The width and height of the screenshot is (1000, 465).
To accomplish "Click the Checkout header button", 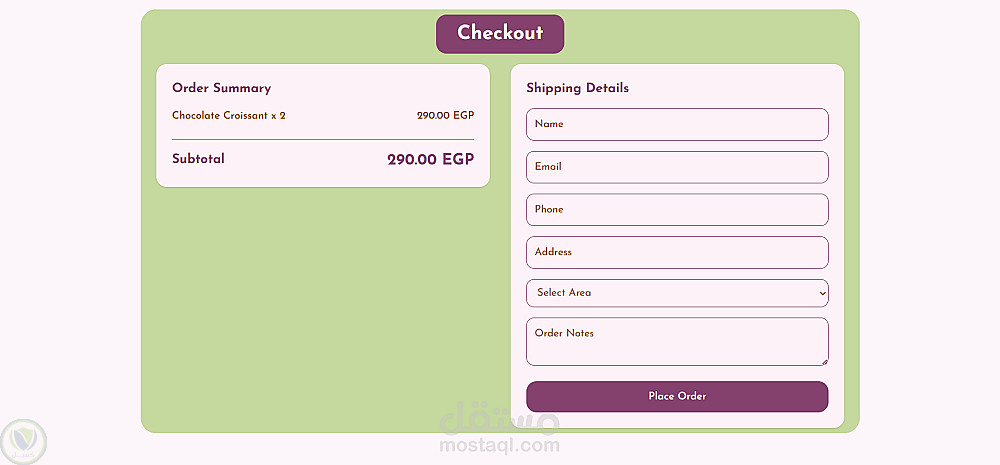I will click(500, 34).
